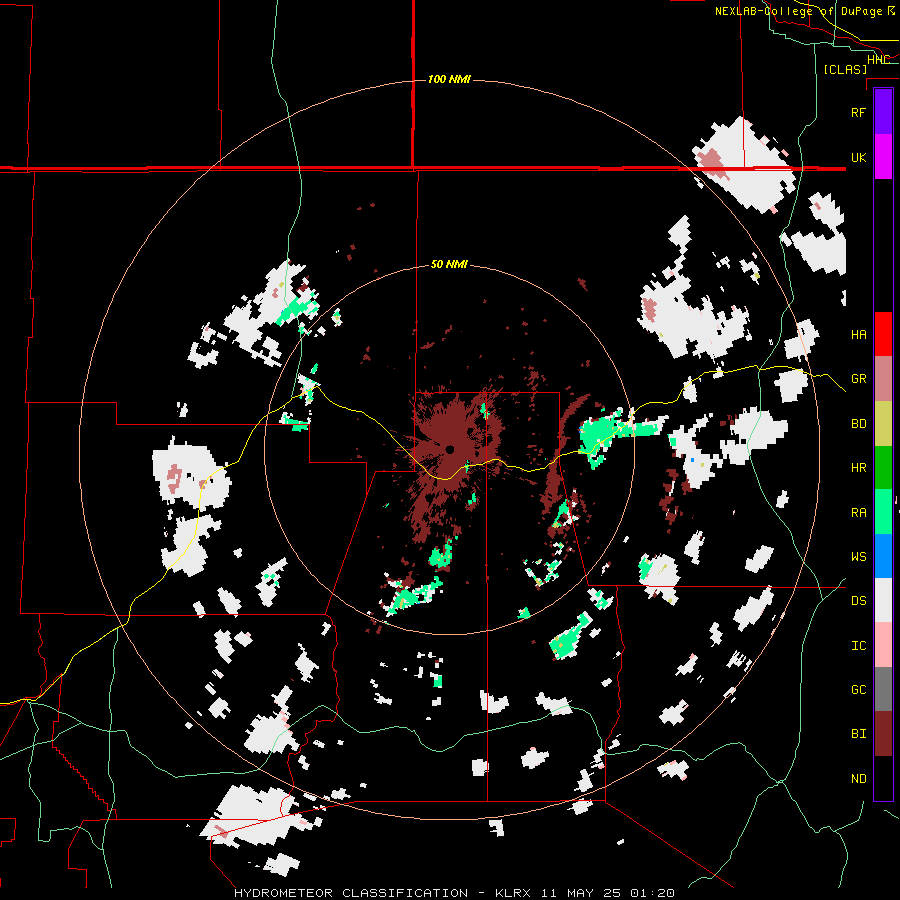Click the IC legend label
Image resolution: width=900 pixels, height=900 pixels.
tap(858, 646)
